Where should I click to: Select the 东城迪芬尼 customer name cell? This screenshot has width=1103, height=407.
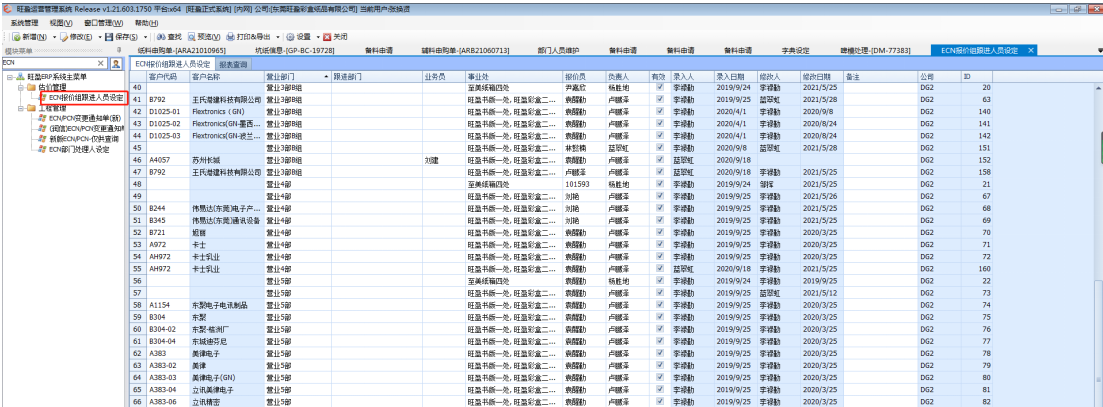tap(225, 341)
